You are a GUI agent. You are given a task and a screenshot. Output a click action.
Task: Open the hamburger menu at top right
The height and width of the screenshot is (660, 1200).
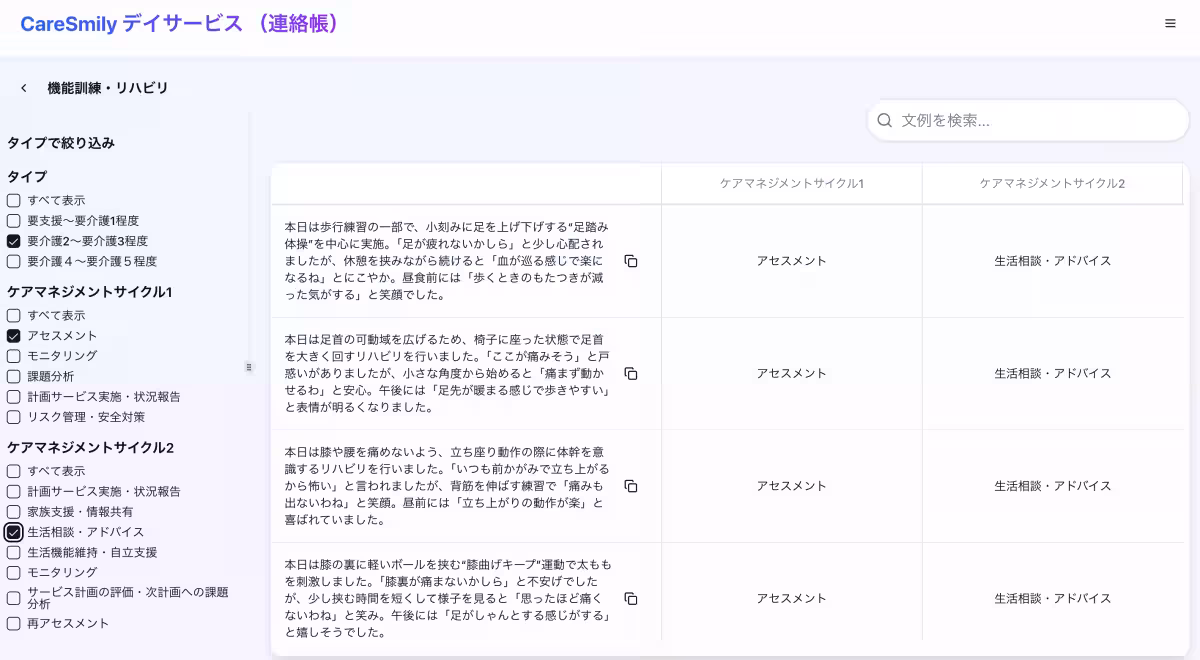point(1168,23)
